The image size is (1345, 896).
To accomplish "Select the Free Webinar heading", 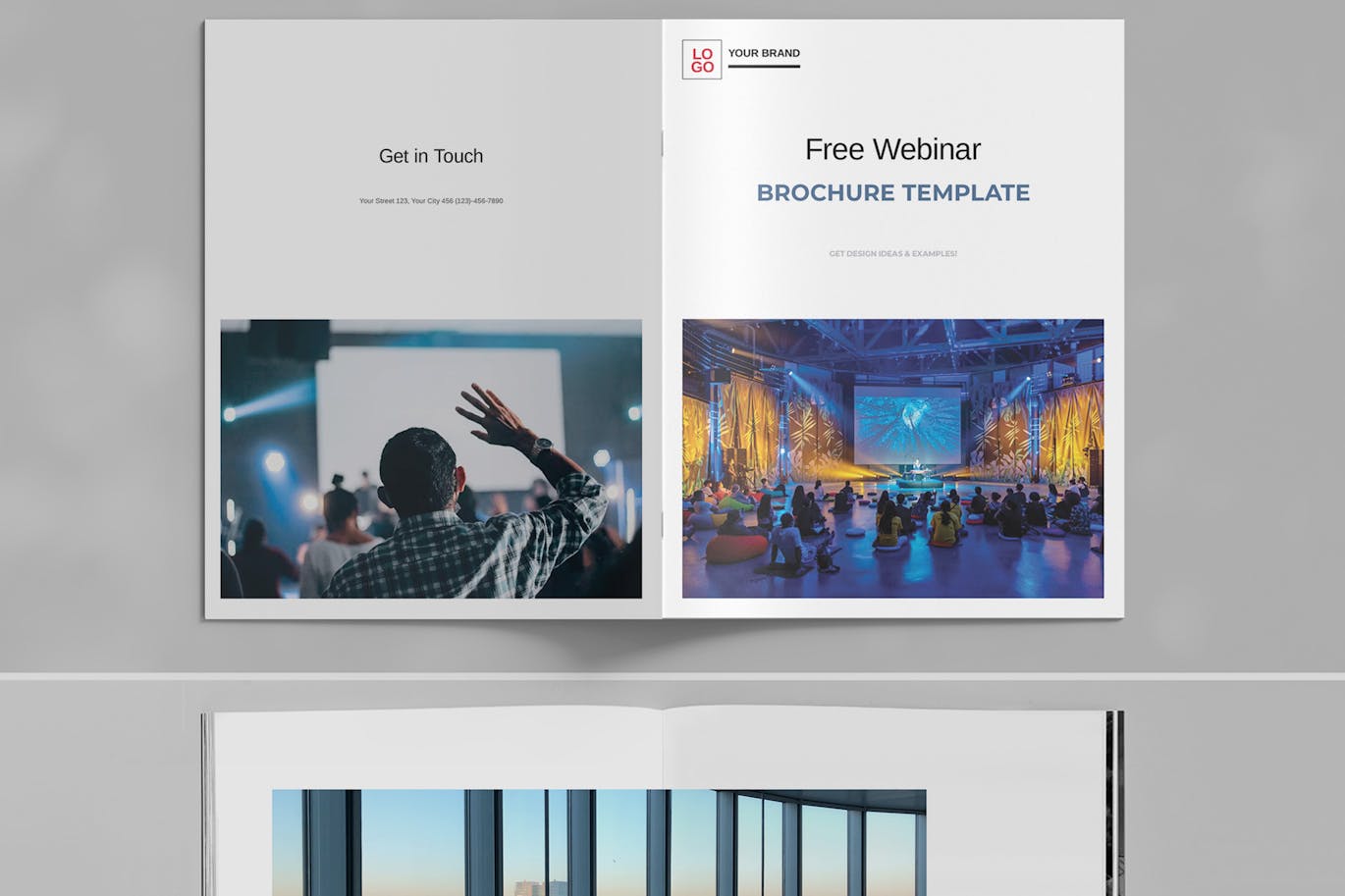I will [x=892, y=149].
